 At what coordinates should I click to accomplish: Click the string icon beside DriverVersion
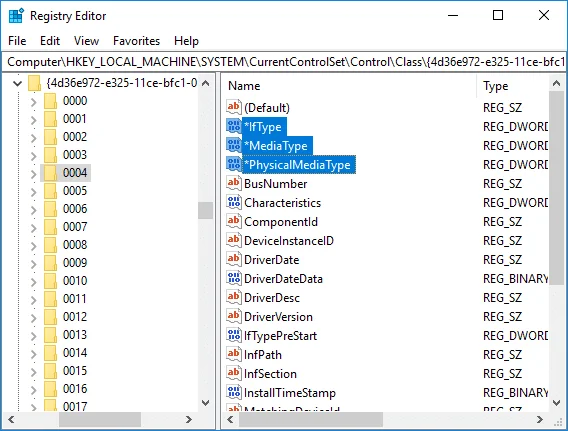click(234, 316)
